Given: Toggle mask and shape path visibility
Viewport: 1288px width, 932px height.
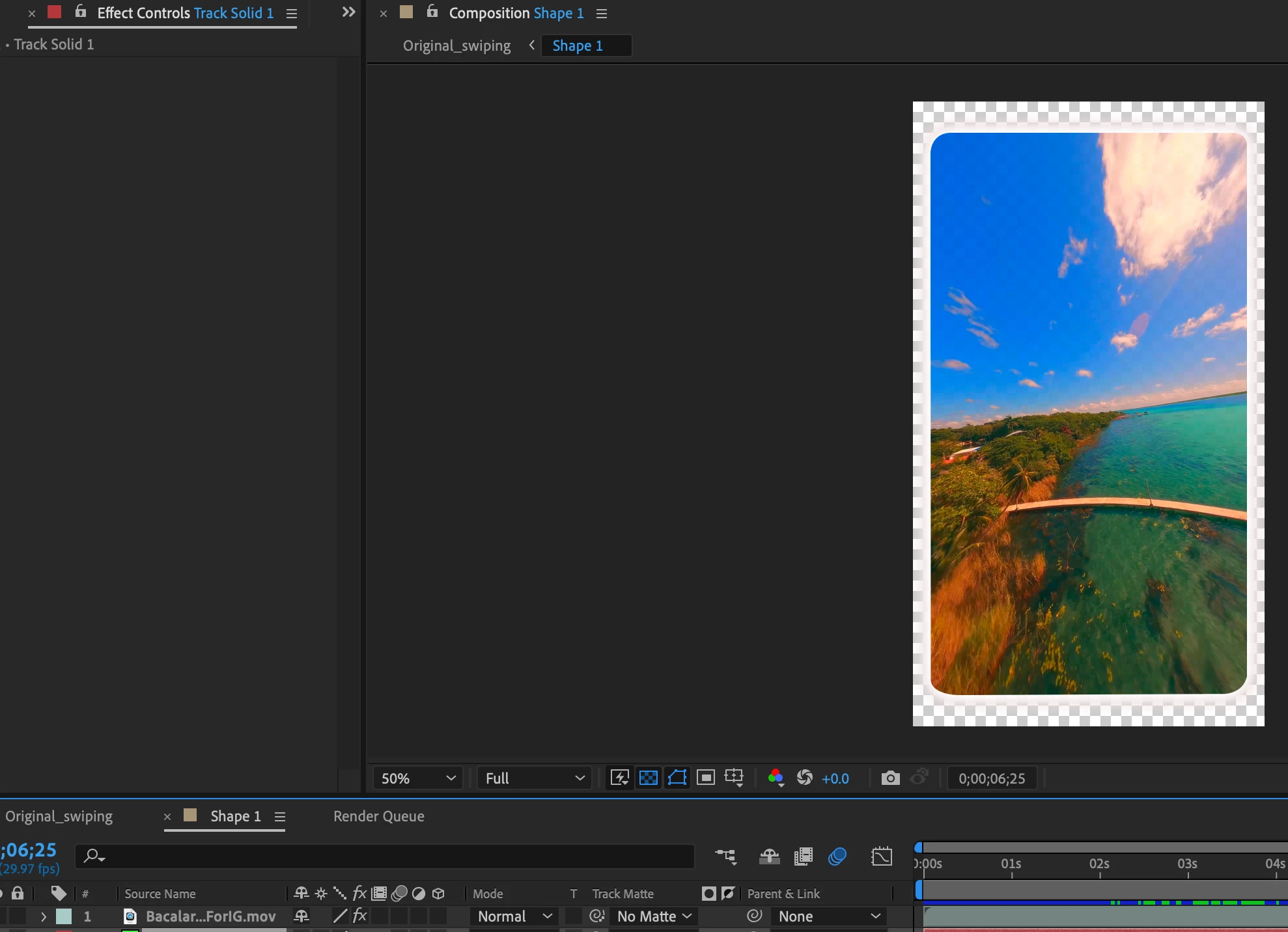Looking at the screenshot, I should click(x=677, y=778).
